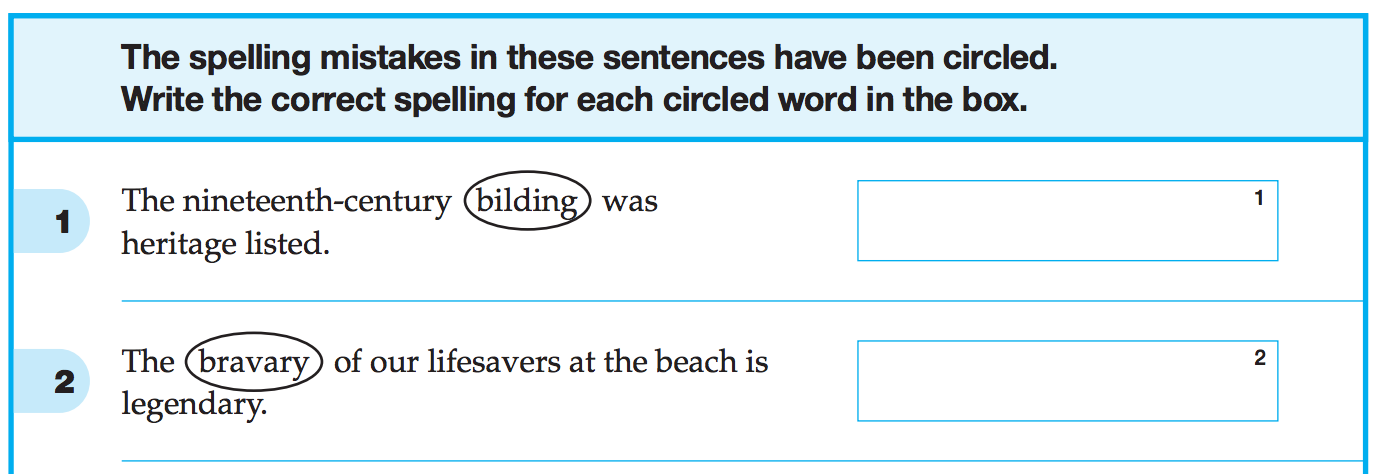Click the answer box for question 1
Image resolution: width=1378 pixels, height=474 pixels.
1067,221
